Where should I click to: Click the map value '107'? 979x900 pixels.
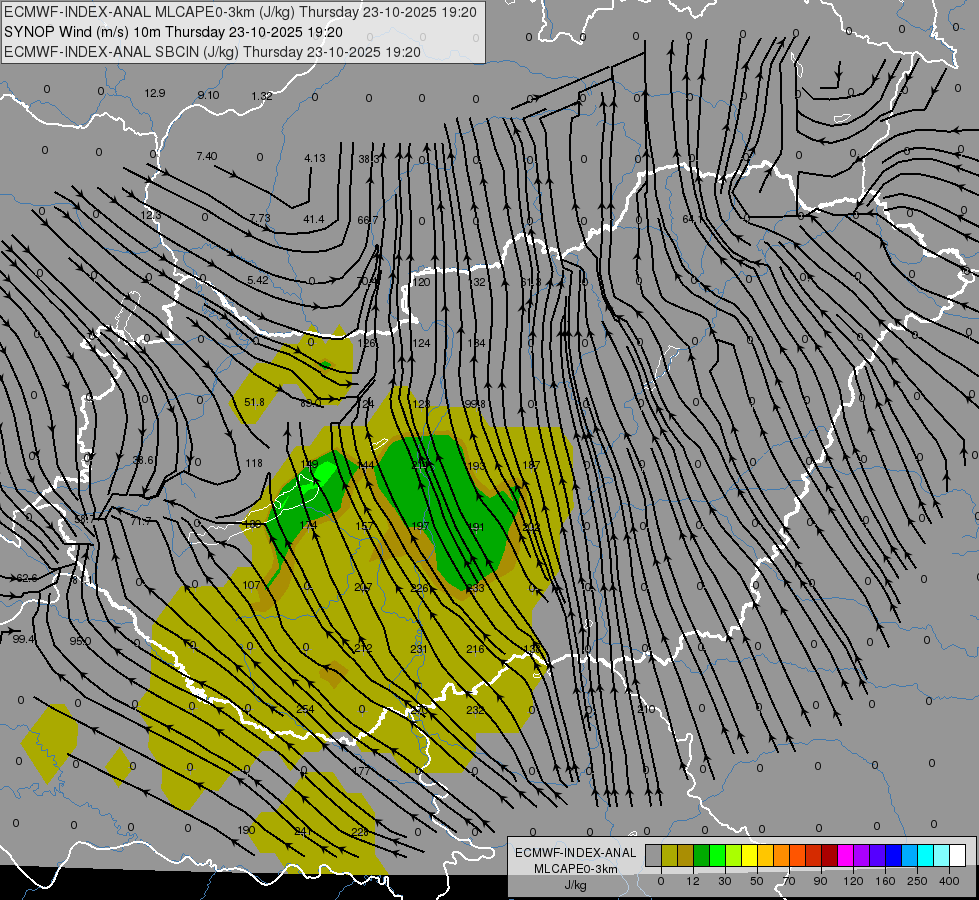tap(251, 585)
